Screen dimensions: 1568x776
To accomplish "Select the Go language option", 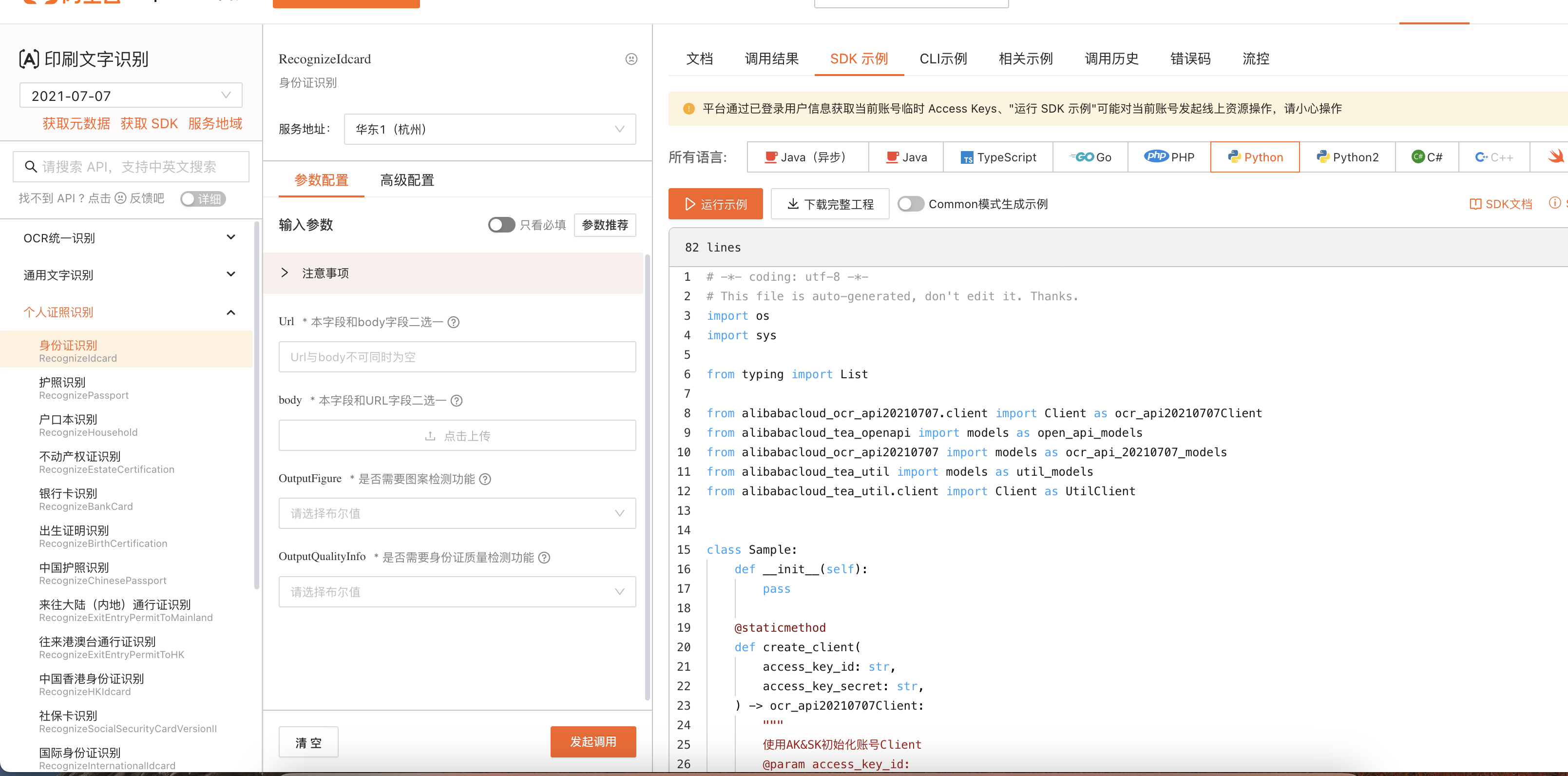I will [x=1090, y=157].
